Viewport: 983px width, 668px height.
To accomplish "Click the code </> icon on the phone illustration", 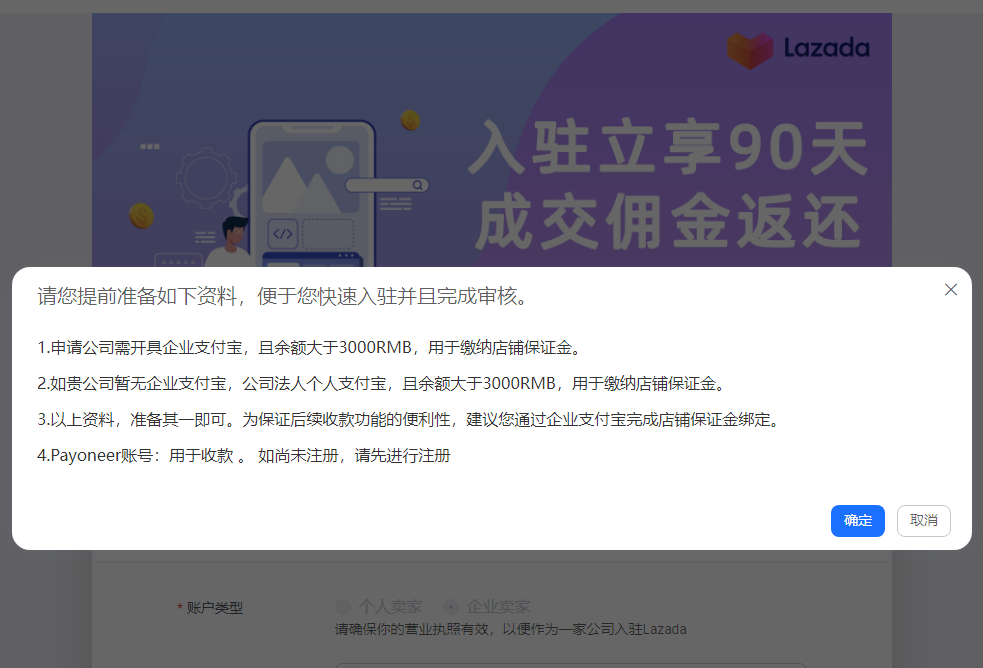I will (282, 233).
